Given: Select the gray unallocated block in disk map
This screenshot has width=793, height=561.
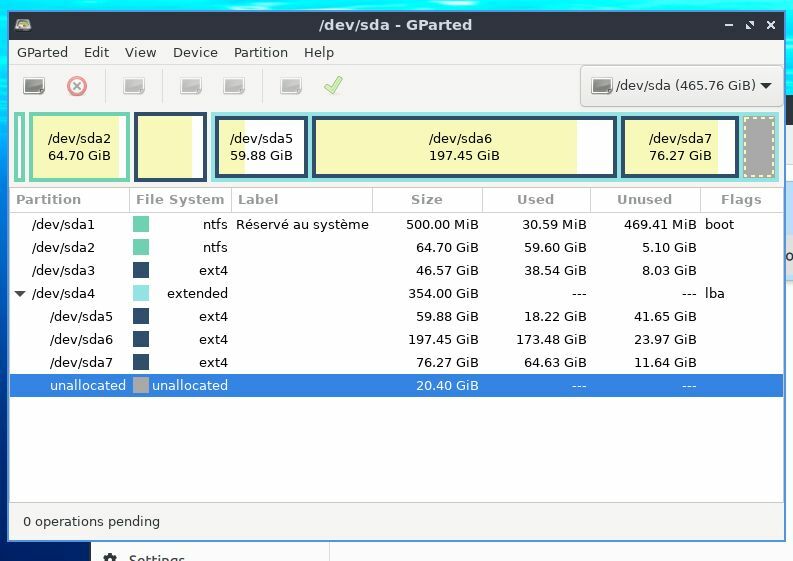Looking at the screenshot, I should [759, 147].
